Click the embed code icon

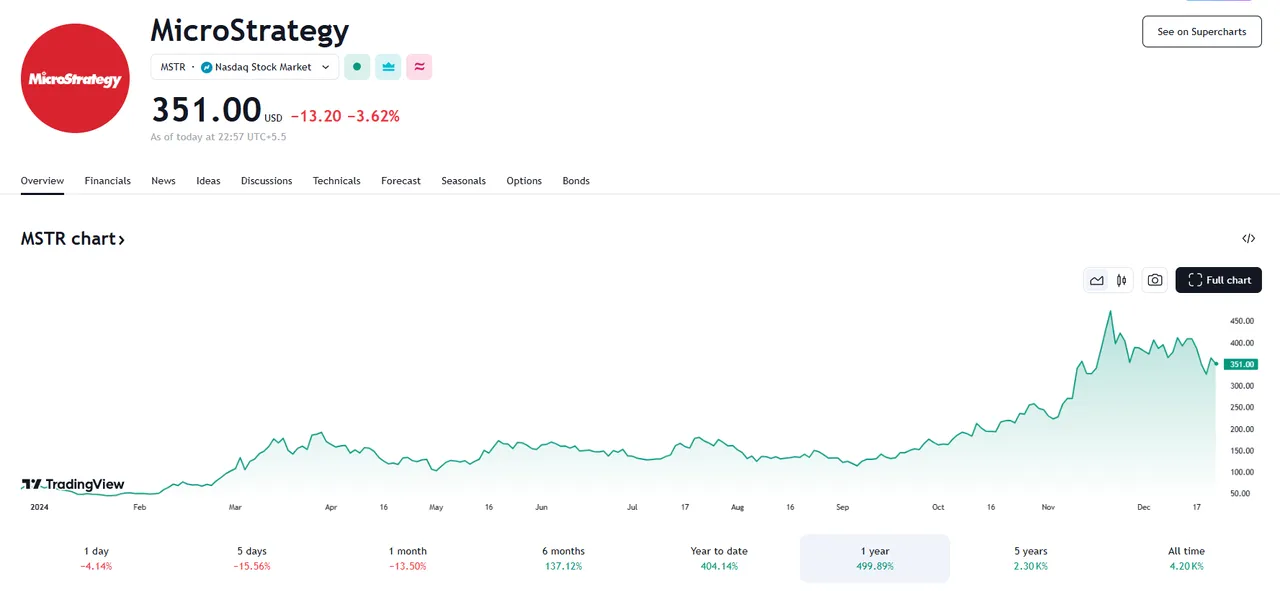1248,238
